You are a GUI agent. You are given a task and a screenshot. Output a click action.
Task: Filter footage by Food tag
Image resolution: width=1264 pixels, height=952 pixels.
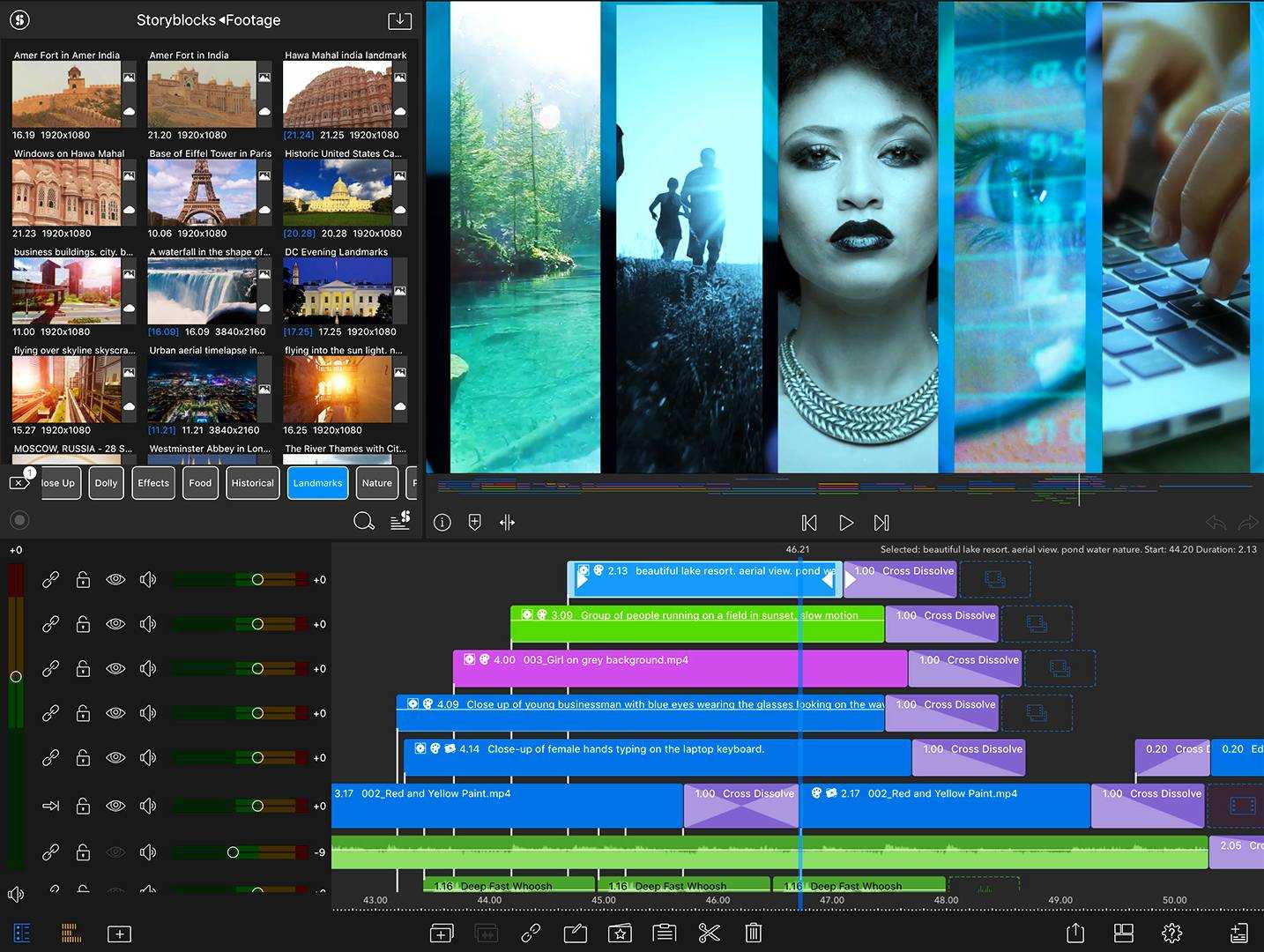(200, 483)
